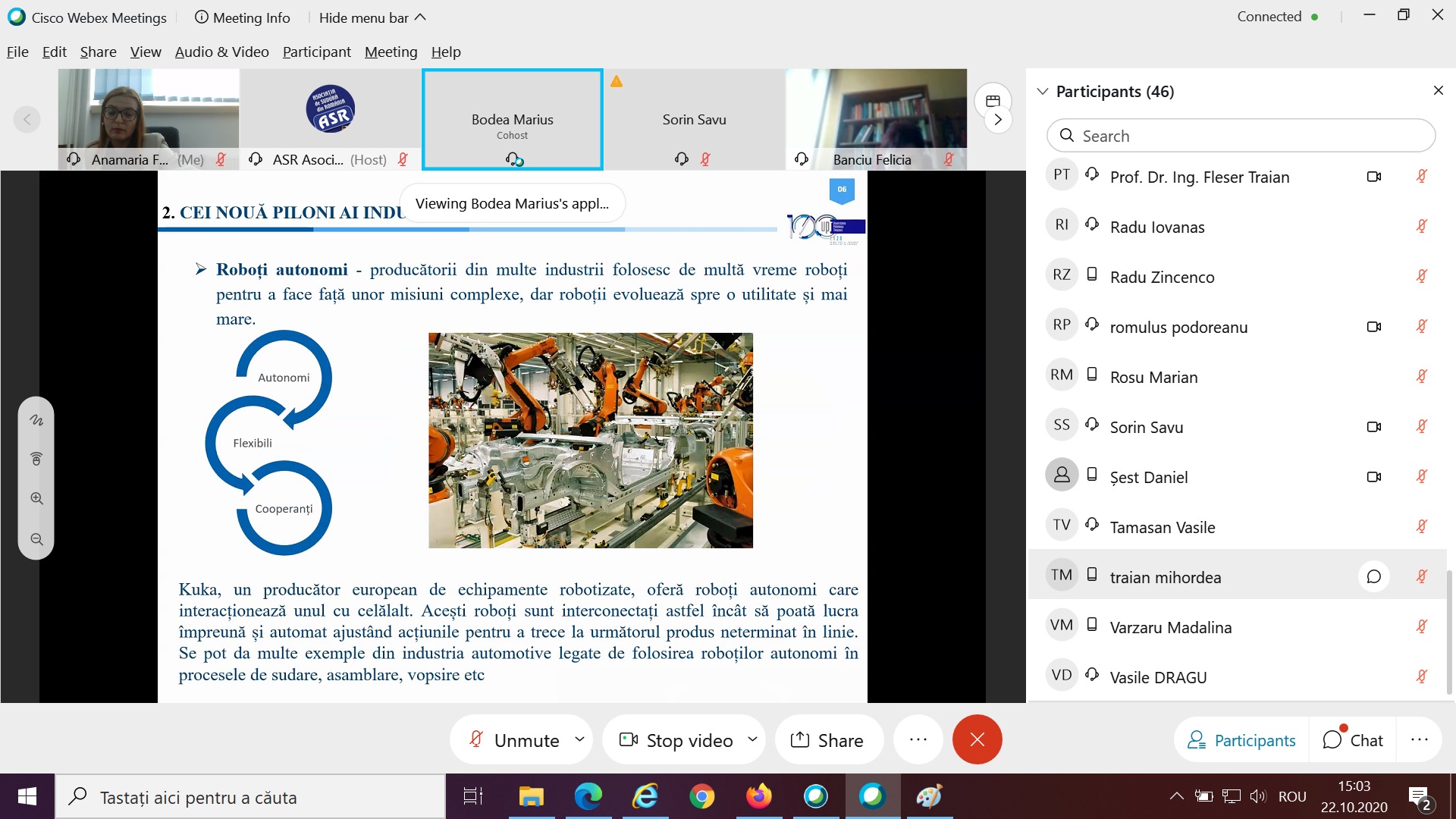Click the remote control icon in side toolbar
1456x819 pixels.
[x=36, y=459]
